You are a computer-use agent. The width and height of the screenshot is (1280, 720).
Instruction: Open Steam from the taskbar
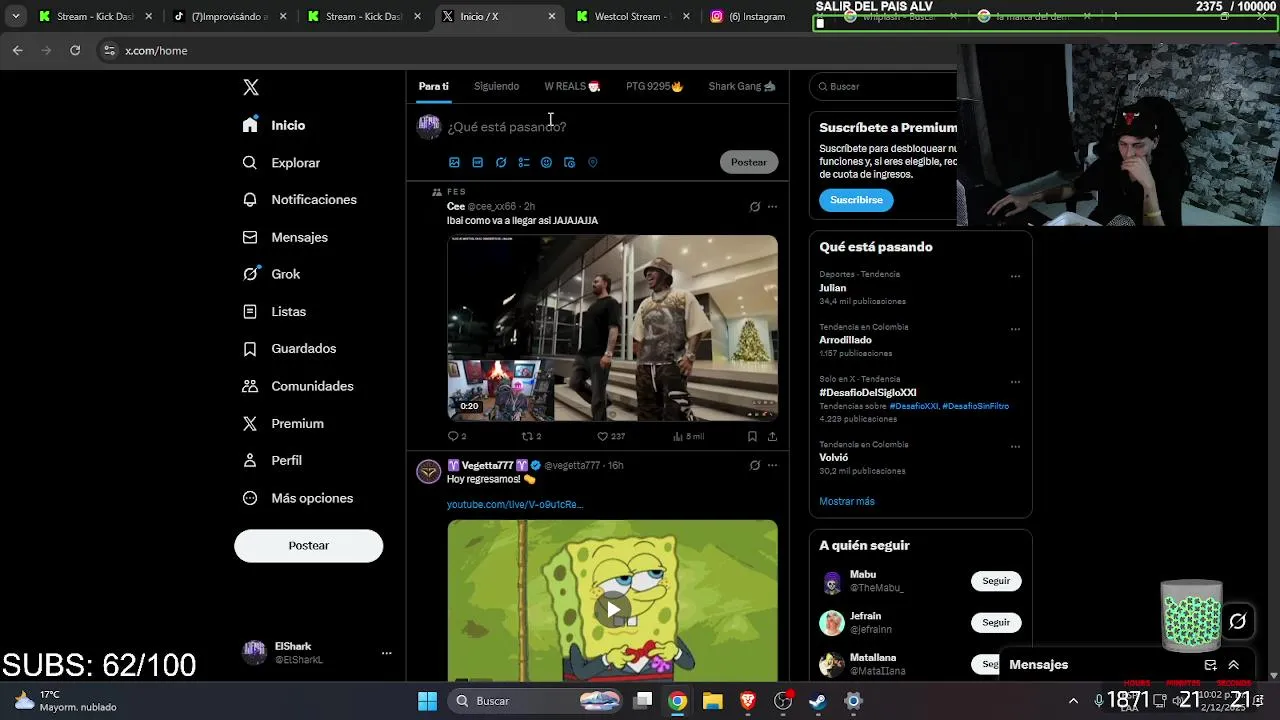point(818,701)
